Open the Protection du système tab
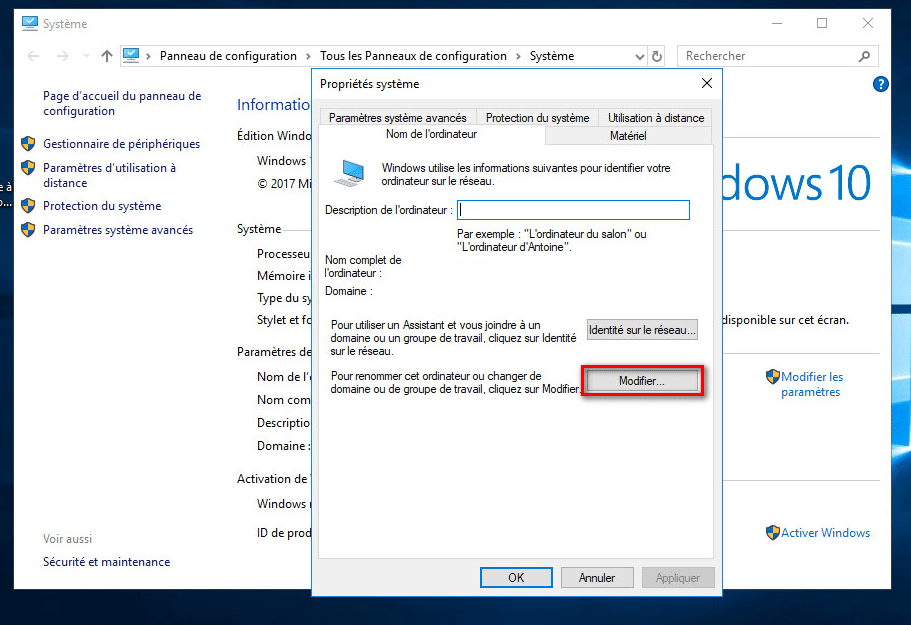Image resolution: width=911 pixels, height=625 pixels. (x=537, y=117)
